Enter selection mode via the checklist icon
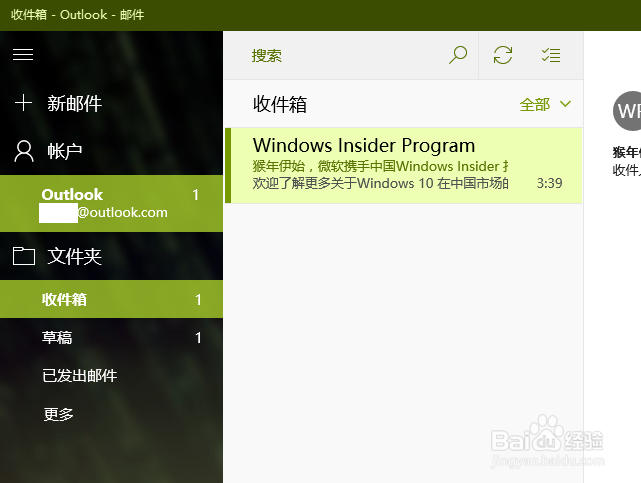The width and height of the screenshot is (641, 483). (551, 55)
